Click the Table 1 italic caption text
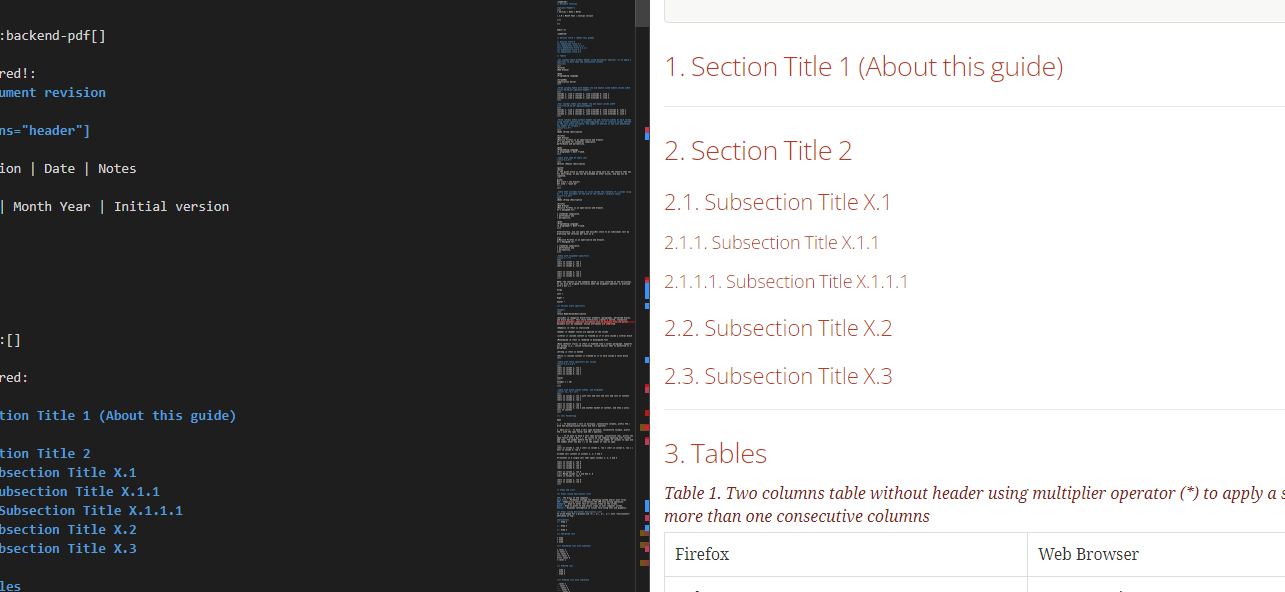This screenshot has height=592, width=1285. coord(900,493)
